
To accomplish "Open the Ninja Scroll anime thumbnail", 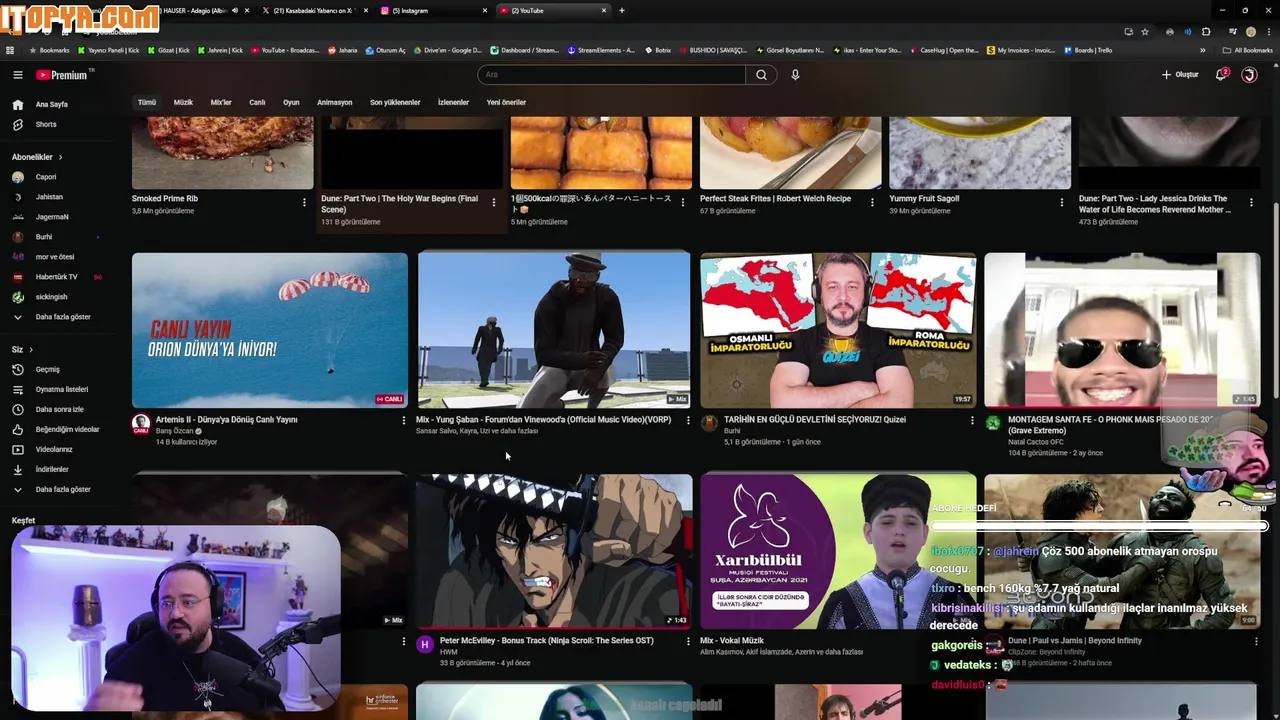I will click(554, 551).
